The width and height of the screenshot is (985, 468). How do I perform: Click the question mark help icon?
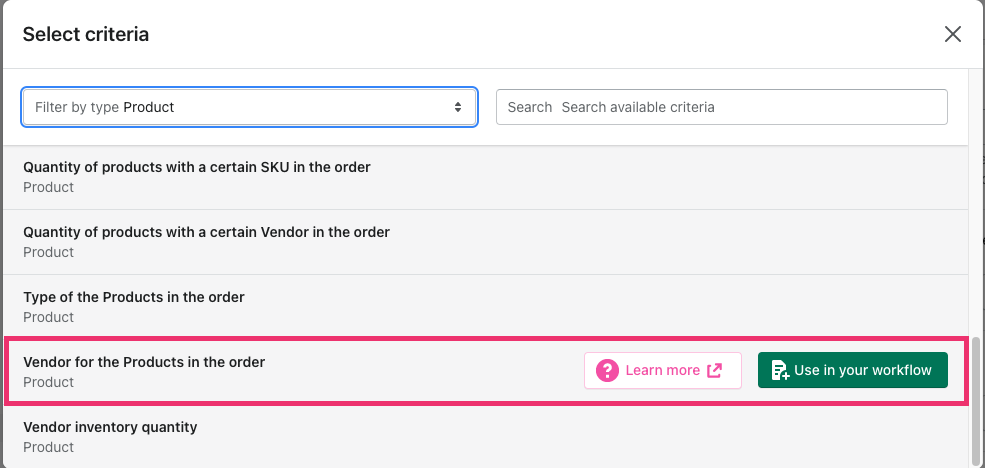[607, 370]
